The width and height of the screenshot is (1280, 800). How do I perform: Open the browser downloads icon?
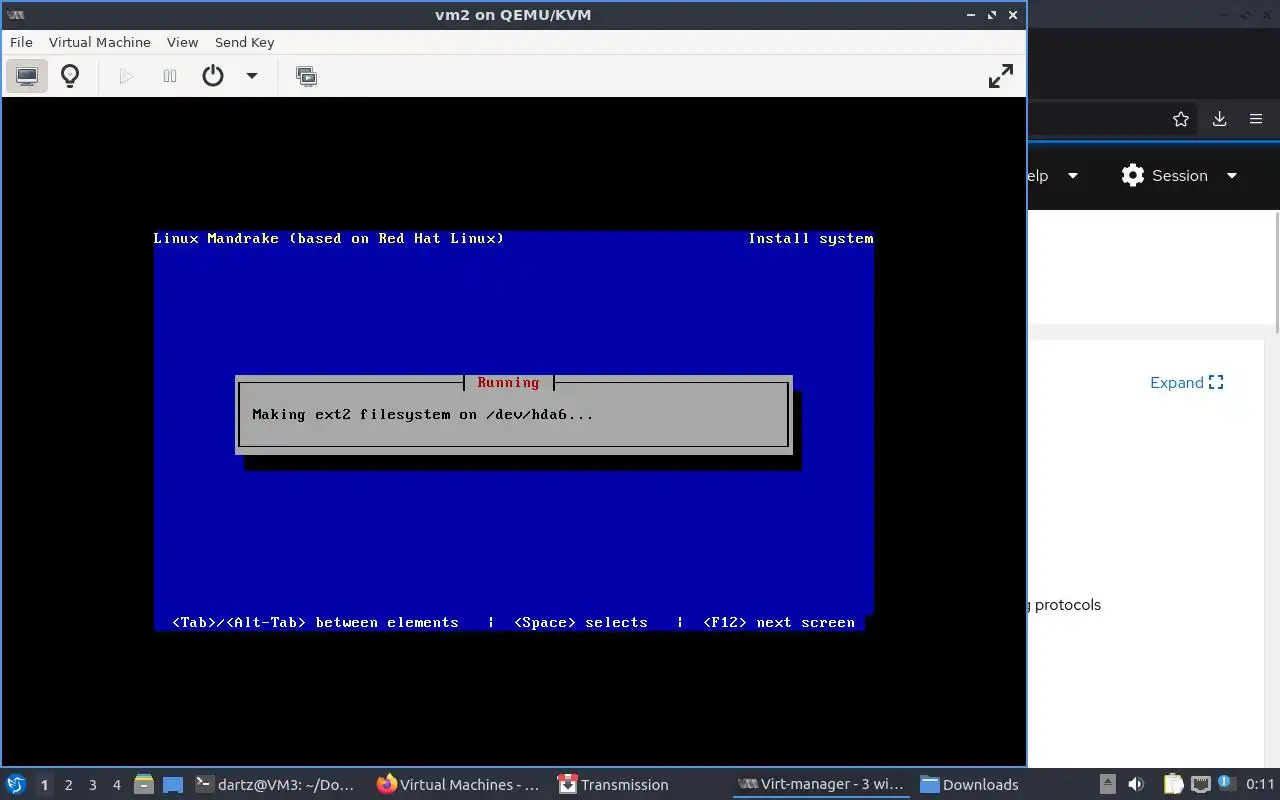pos(1219,119)
